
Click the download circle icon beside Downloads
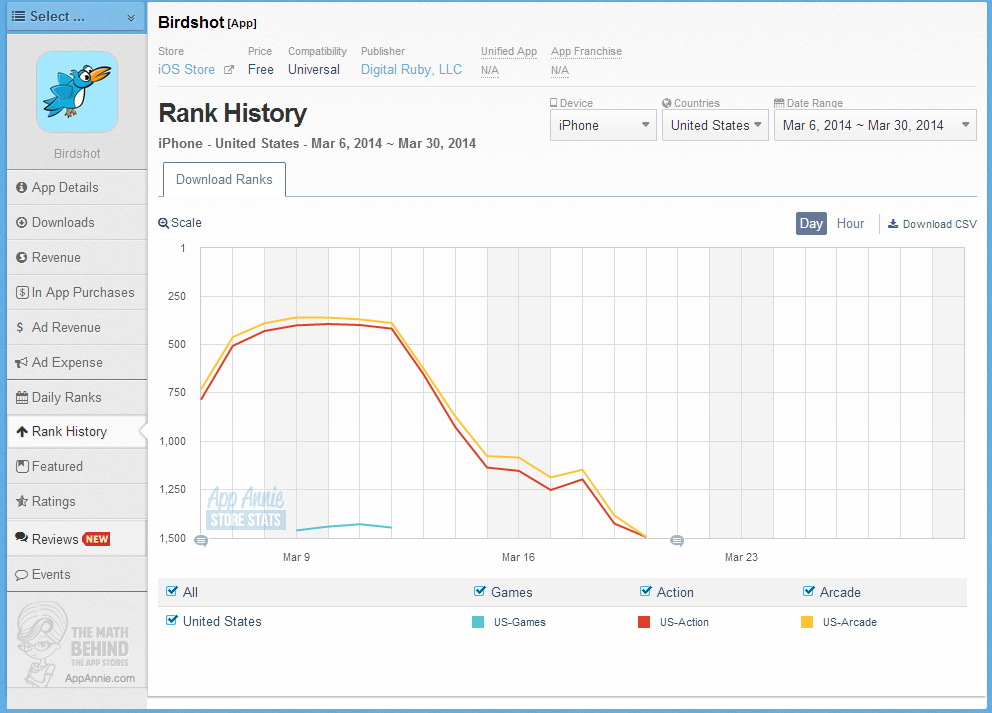click(22, 222)
